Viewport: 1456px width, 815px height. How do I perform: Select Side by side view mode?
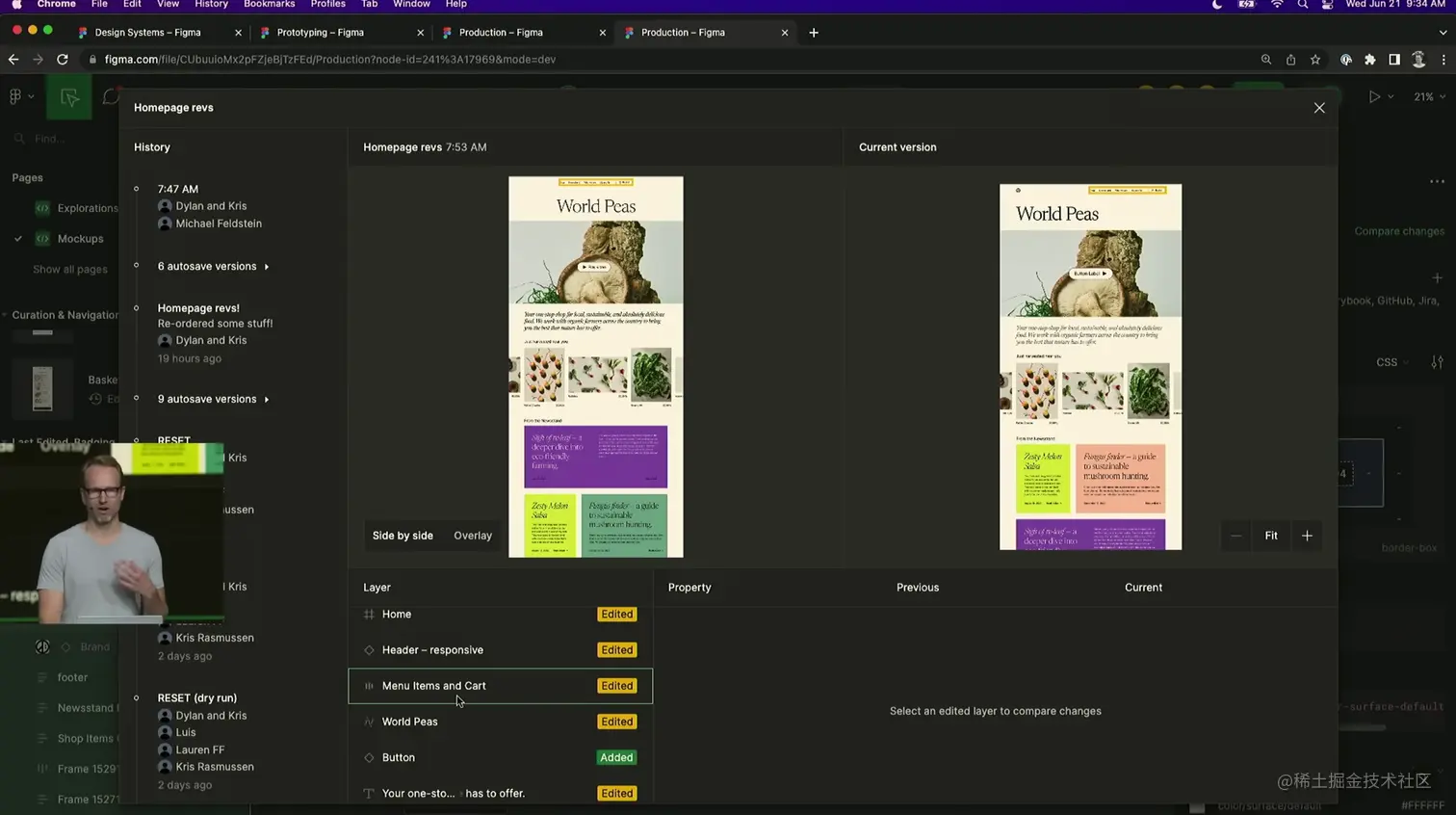[x=403, y=536]
